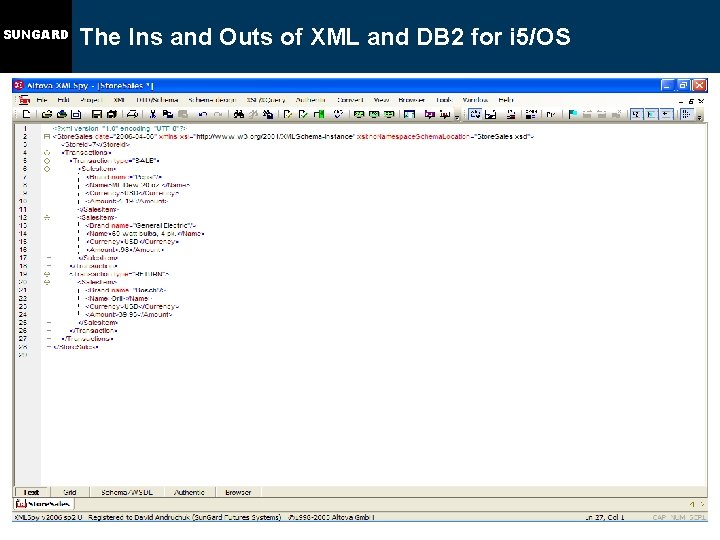The height and width of the screenshot is (540, 720).
Task: Click the document tab scroll right arrow
Action: click(702, 504)
